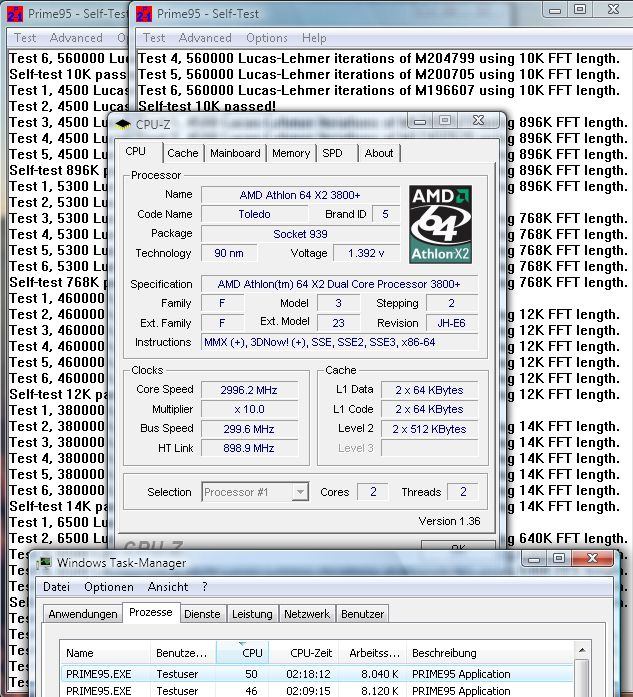The image size is (633, 697).
Task: Open Advanced menu in front Prime95 window
Action: coord(205,38)
